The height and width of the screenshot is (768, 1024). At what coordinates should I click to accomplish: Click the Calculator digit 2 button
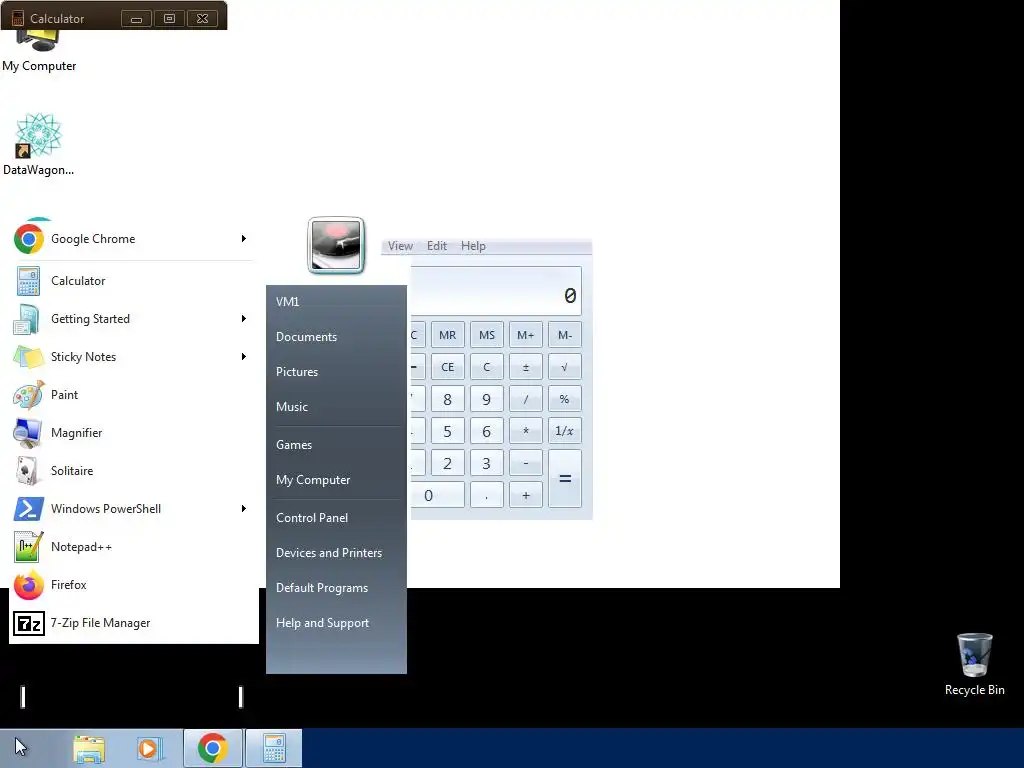coord(447,463)
